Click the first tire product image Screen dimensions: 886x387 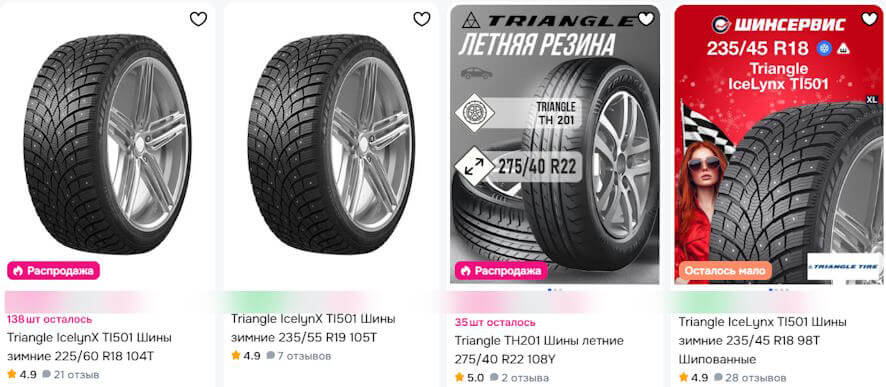click(107, 144)
